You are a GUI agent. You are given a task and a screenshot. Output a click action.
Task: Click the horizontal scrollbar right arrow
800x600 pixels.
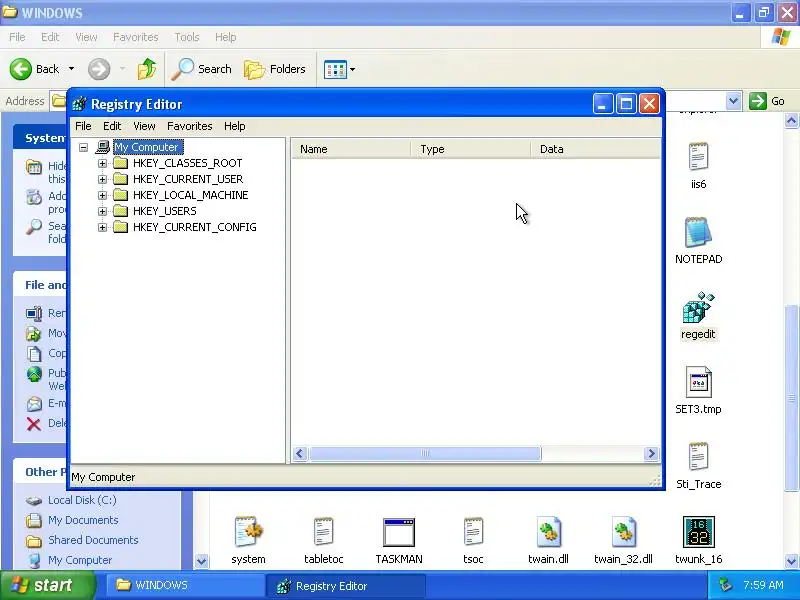pos(651,454)
